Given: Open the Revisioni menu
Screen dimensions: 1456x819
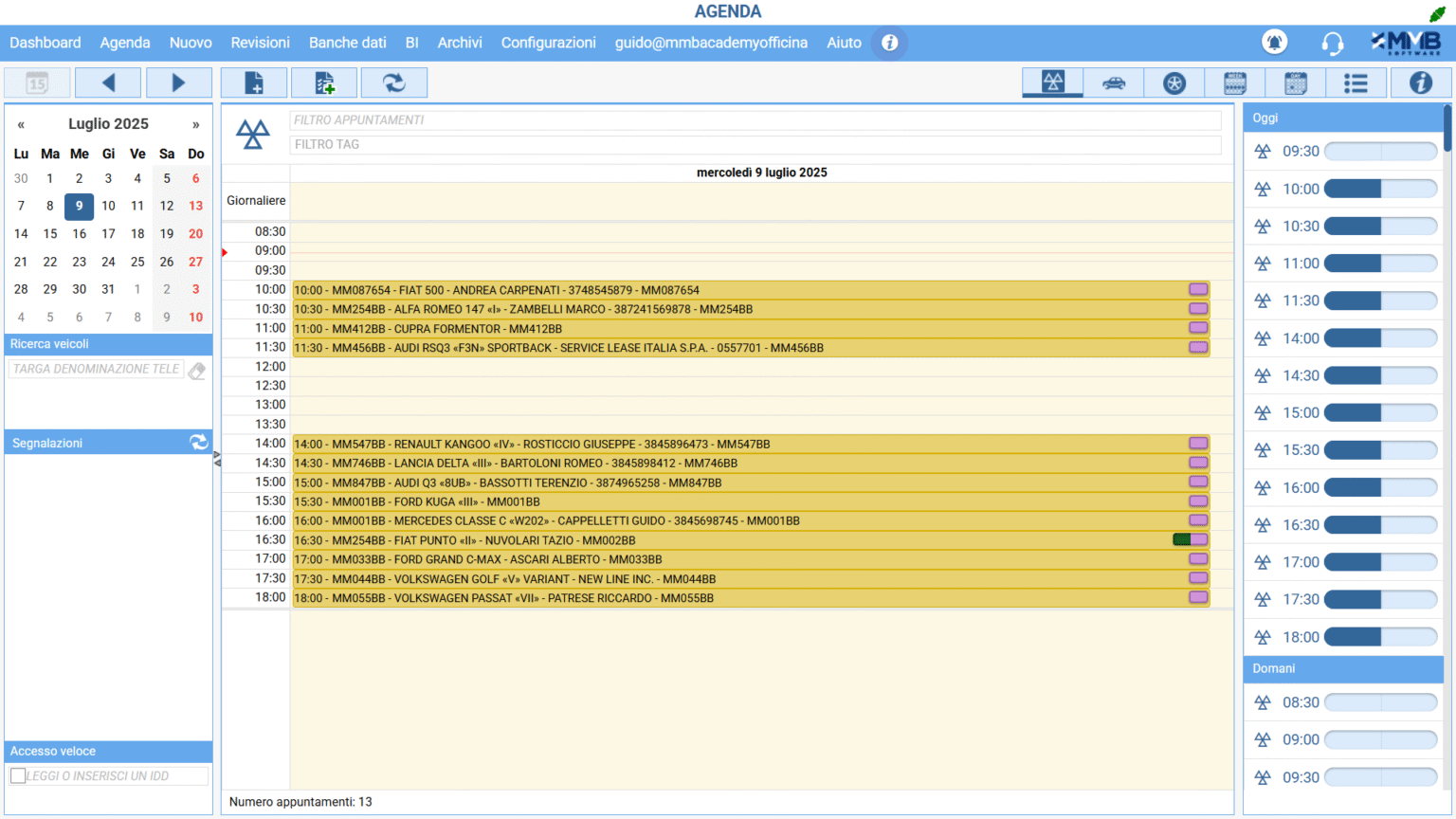Looking at the screenshot, I should click(260, 43).
